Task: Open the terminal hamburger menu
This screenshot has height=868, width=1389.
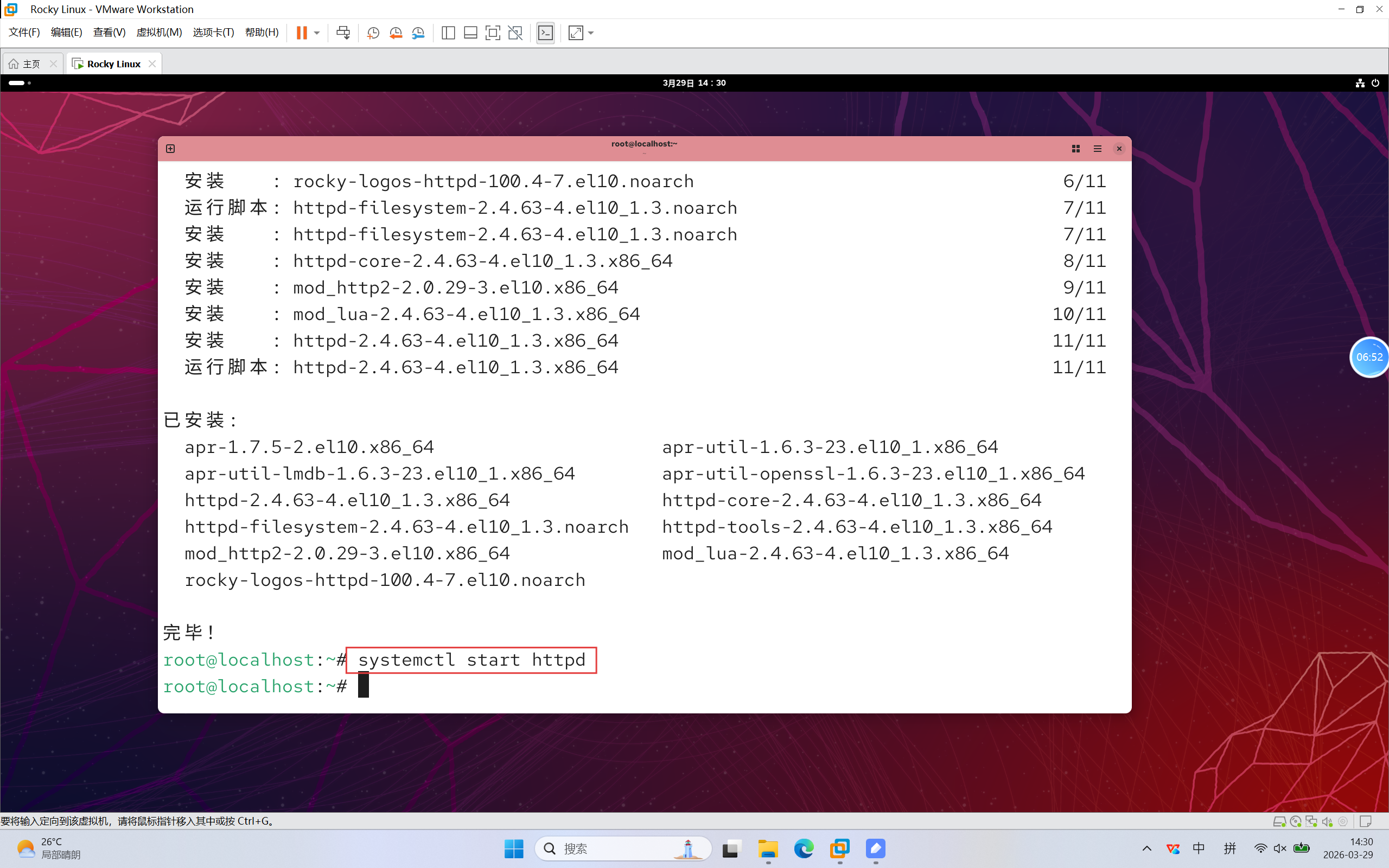Action: (x=1098, y=149)
